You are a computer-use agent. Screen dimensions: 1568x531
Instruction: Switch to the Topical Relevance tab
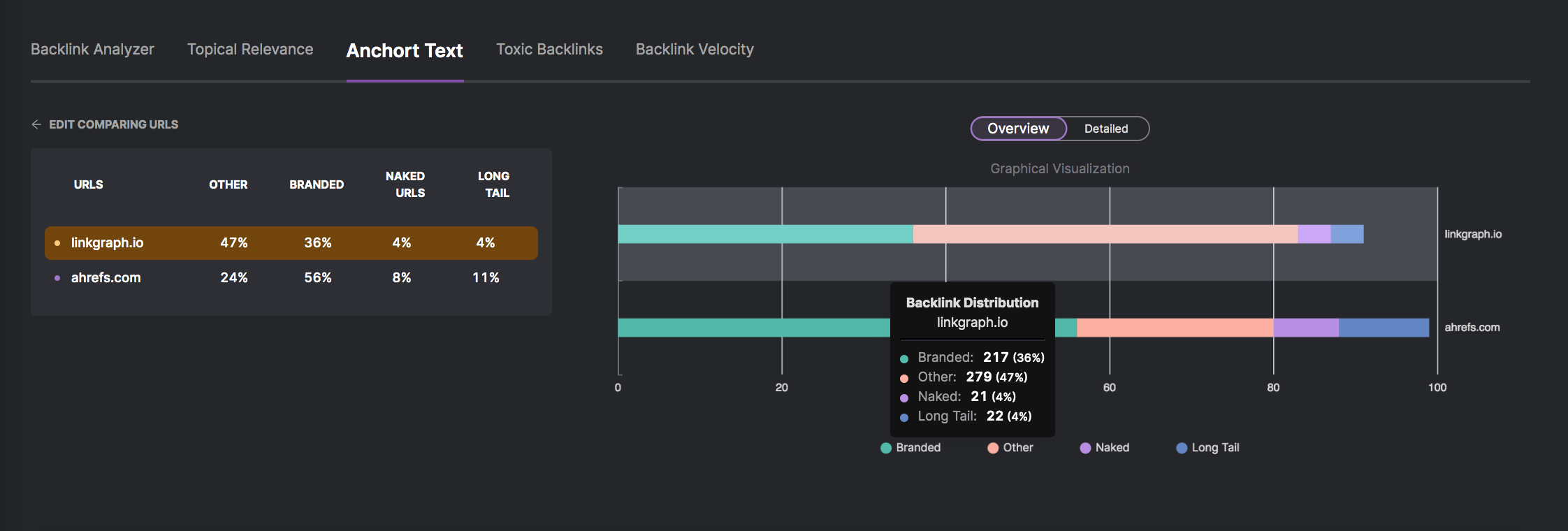click(x=250, y=50)
